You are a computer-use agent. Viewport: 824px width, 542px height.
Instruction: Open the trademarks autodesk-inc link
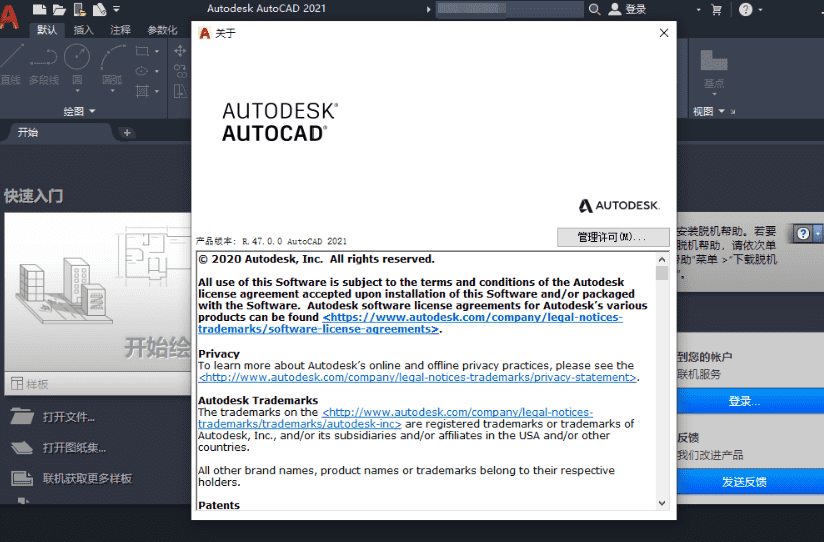(396, 418)
